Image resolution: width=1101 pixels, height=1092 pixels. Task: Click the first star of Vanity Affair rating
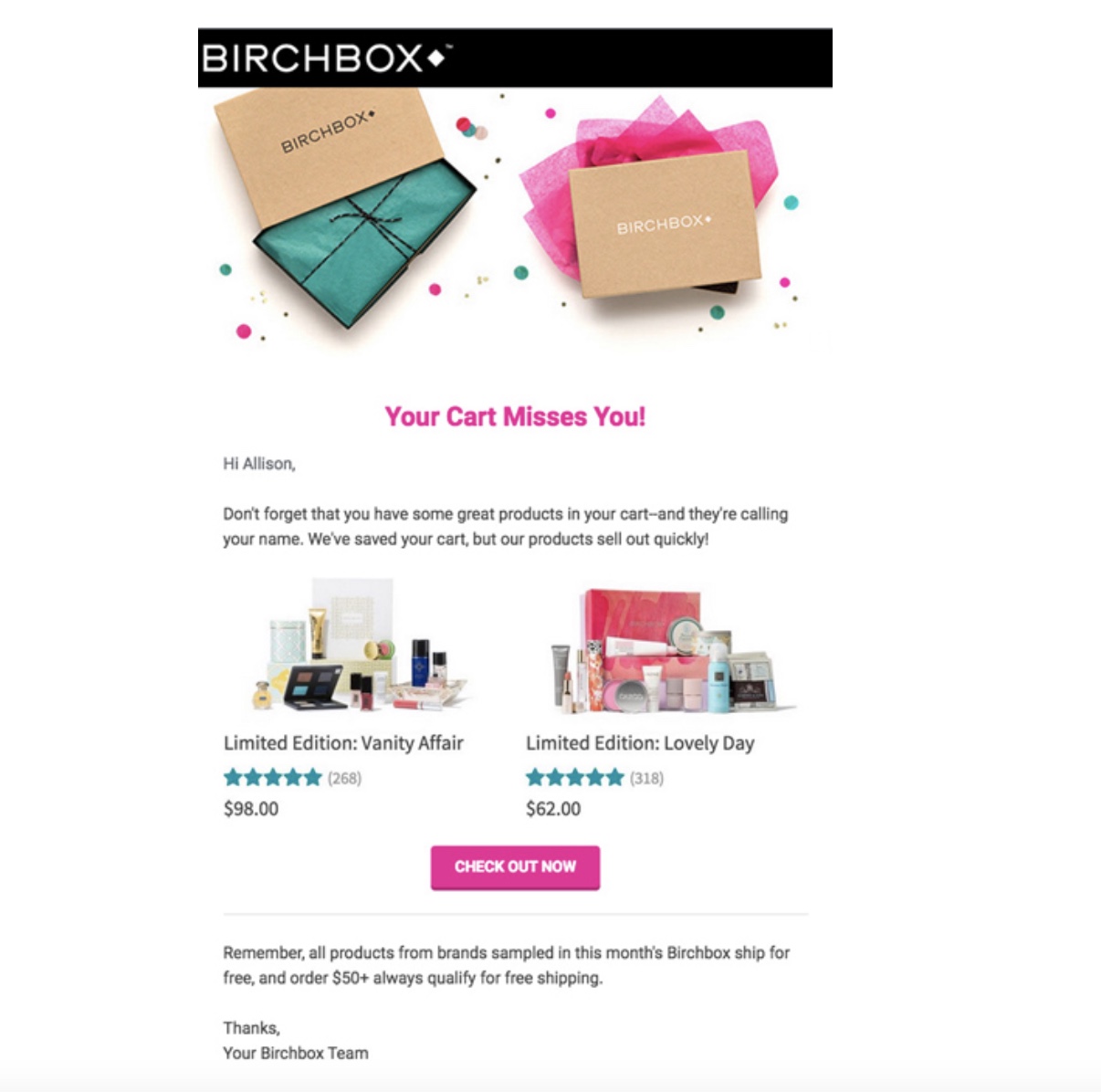pyautogui.click(x=234, y=778)
